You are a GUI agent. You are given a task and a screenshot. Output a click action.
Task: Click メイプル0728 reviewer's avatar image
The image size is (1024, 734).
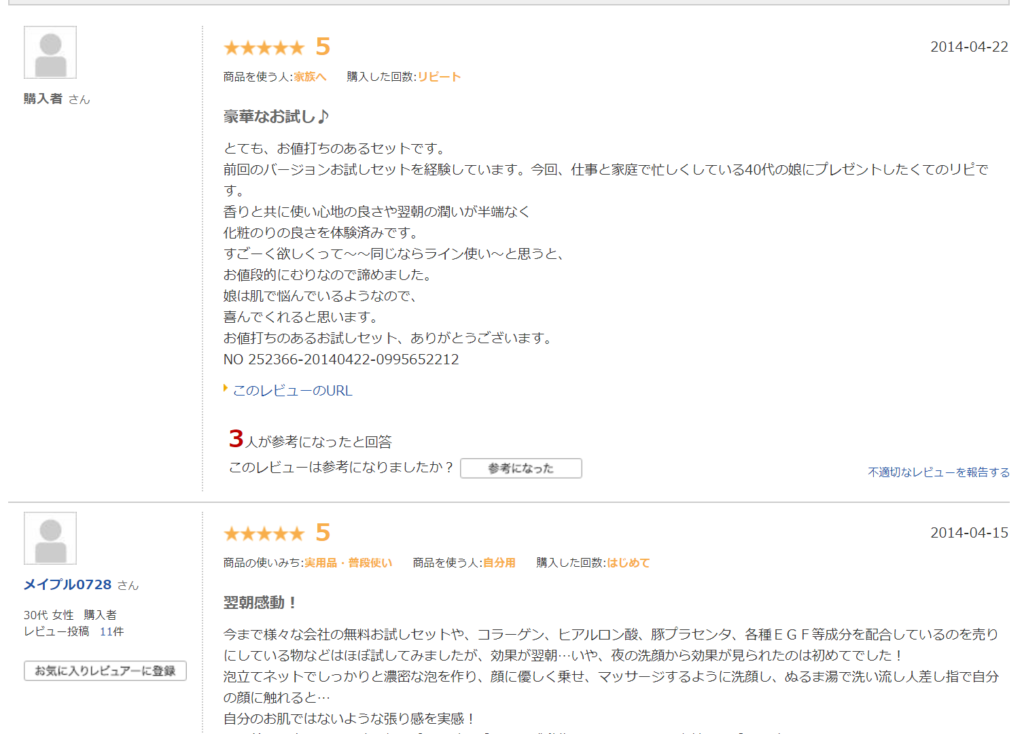click(50, 539)
